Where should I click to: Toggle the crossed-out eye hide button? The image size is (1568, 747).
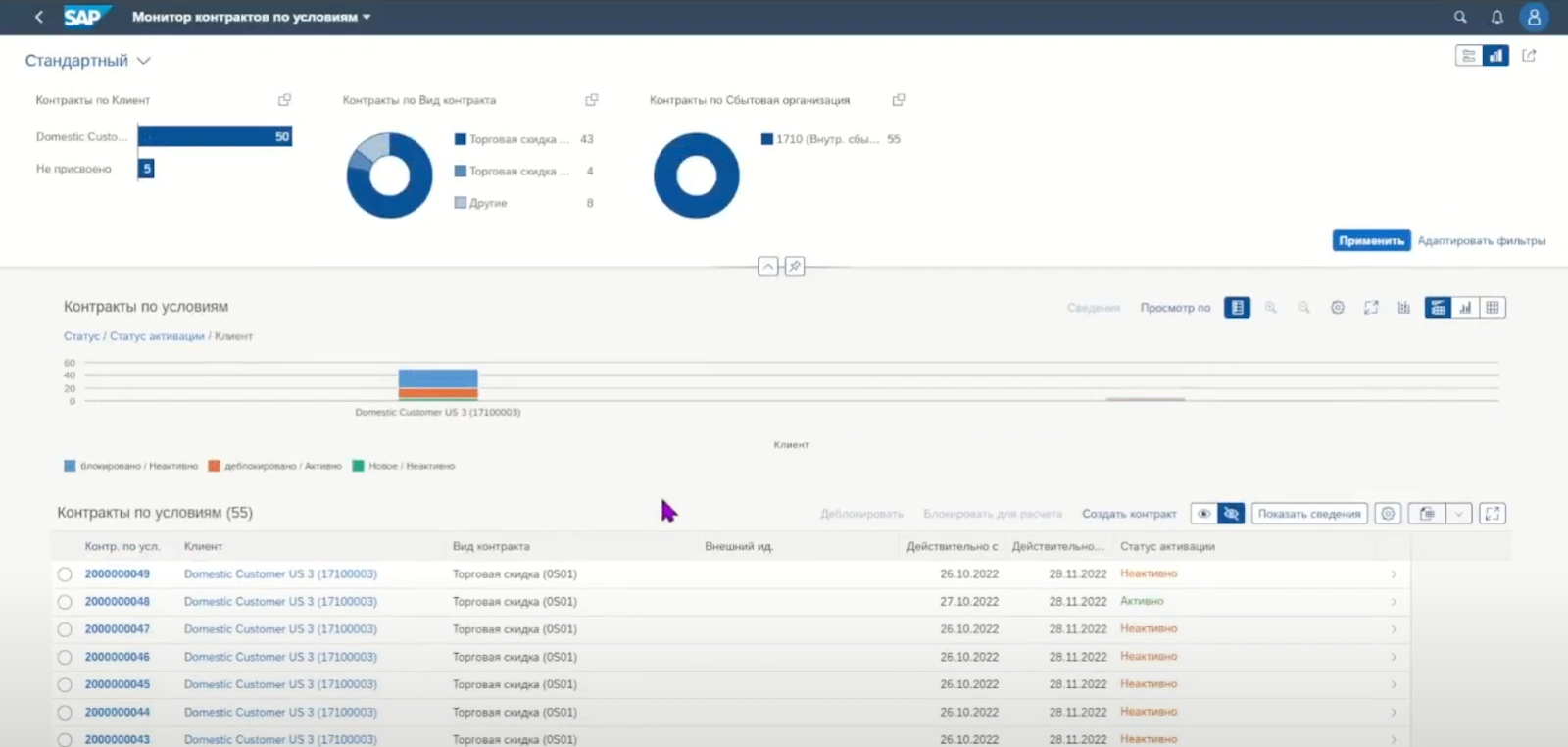pos(1231,514)
